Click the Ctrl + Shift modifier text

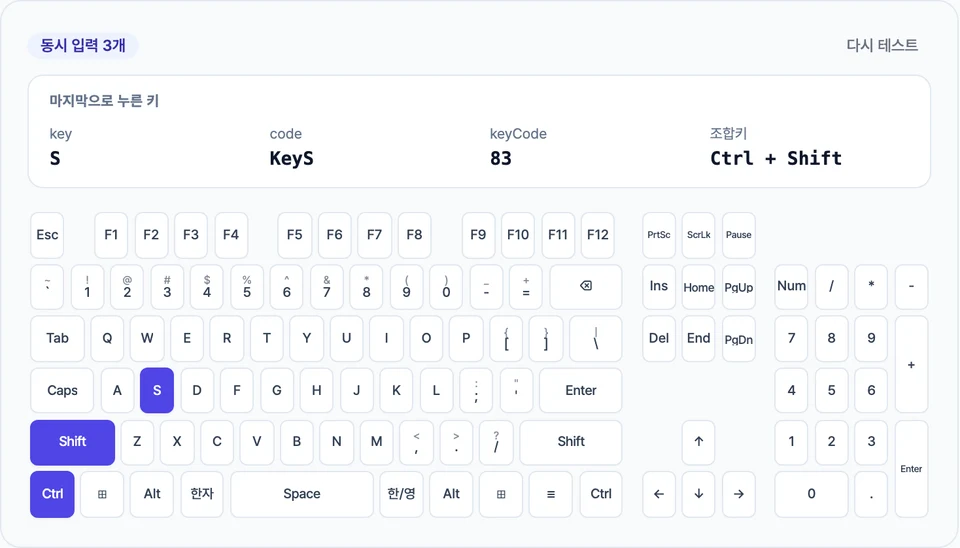point(776,159)
